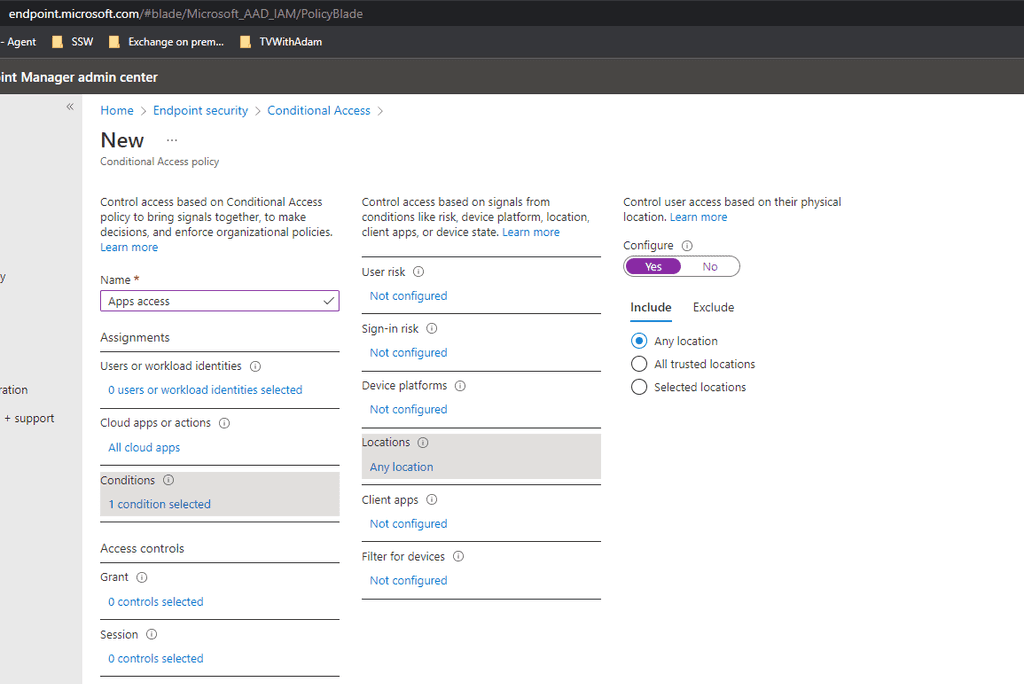Click the Grant info icon
Screen dimensions: 1024x684
pos(141,577)
